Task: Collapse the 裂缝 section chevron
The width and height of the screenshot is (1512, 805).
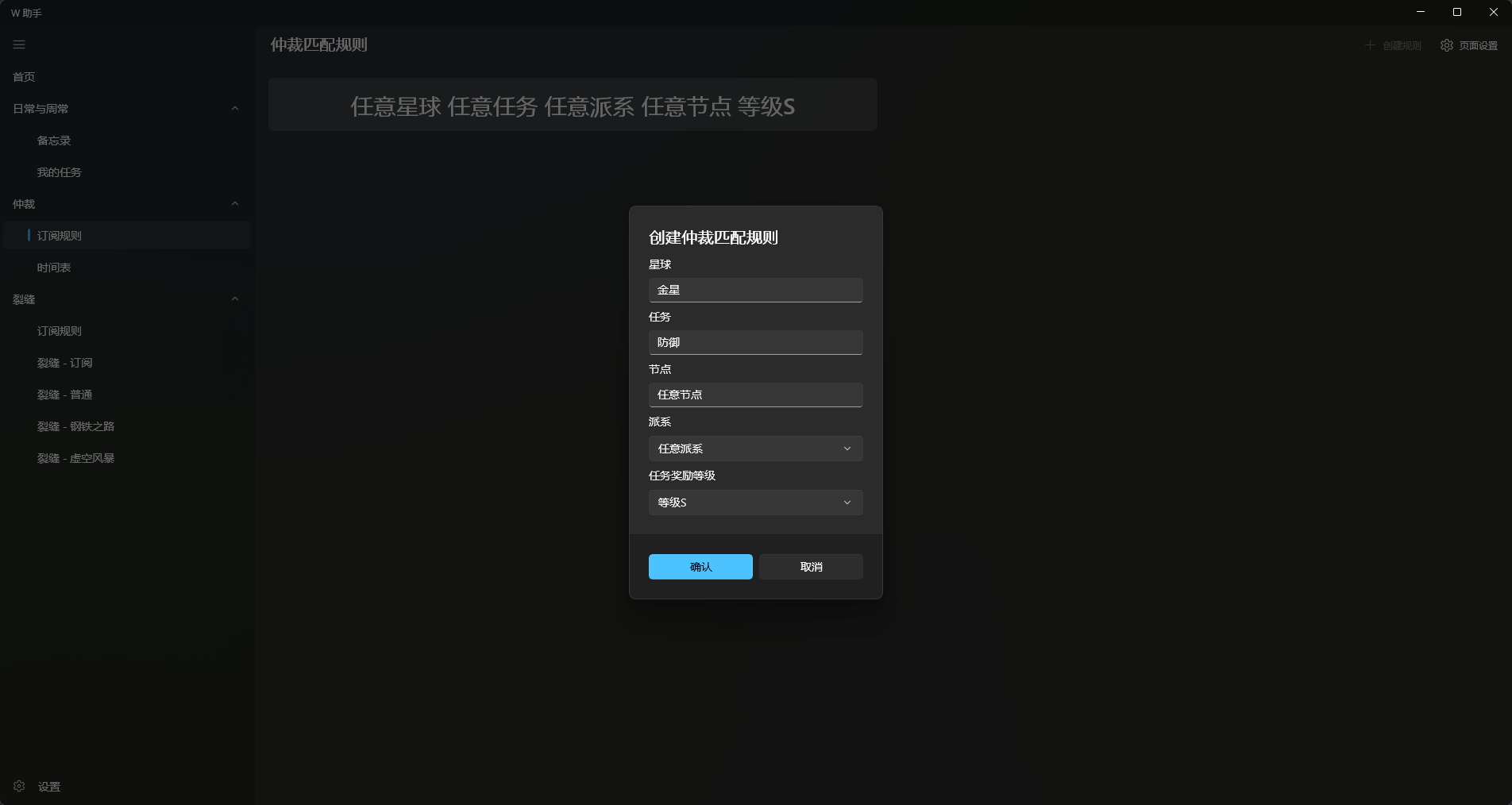Action: point(234,299)
